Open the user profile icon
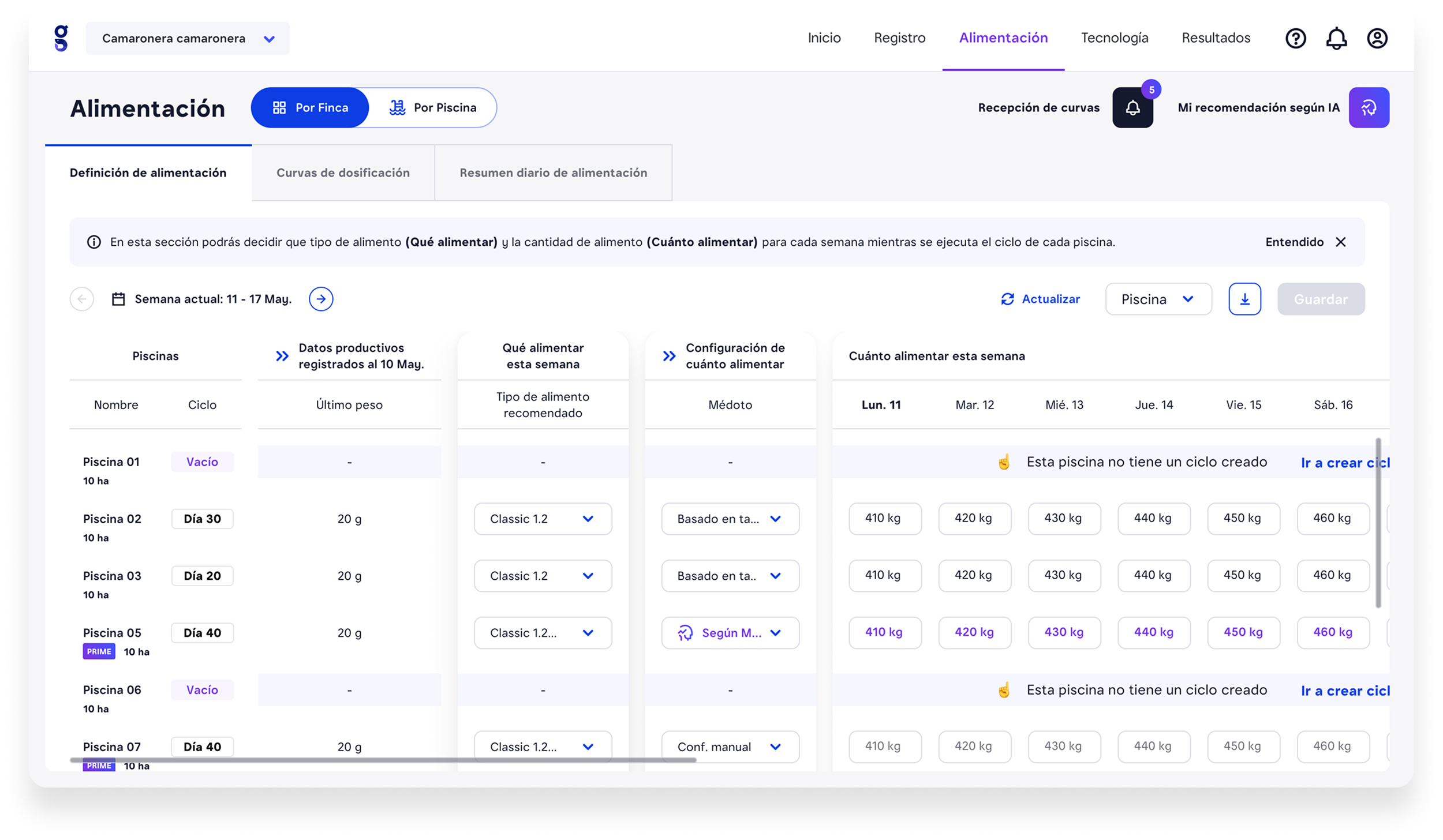The width and height of the screenshot is (1443, 840). [1377, 39]
